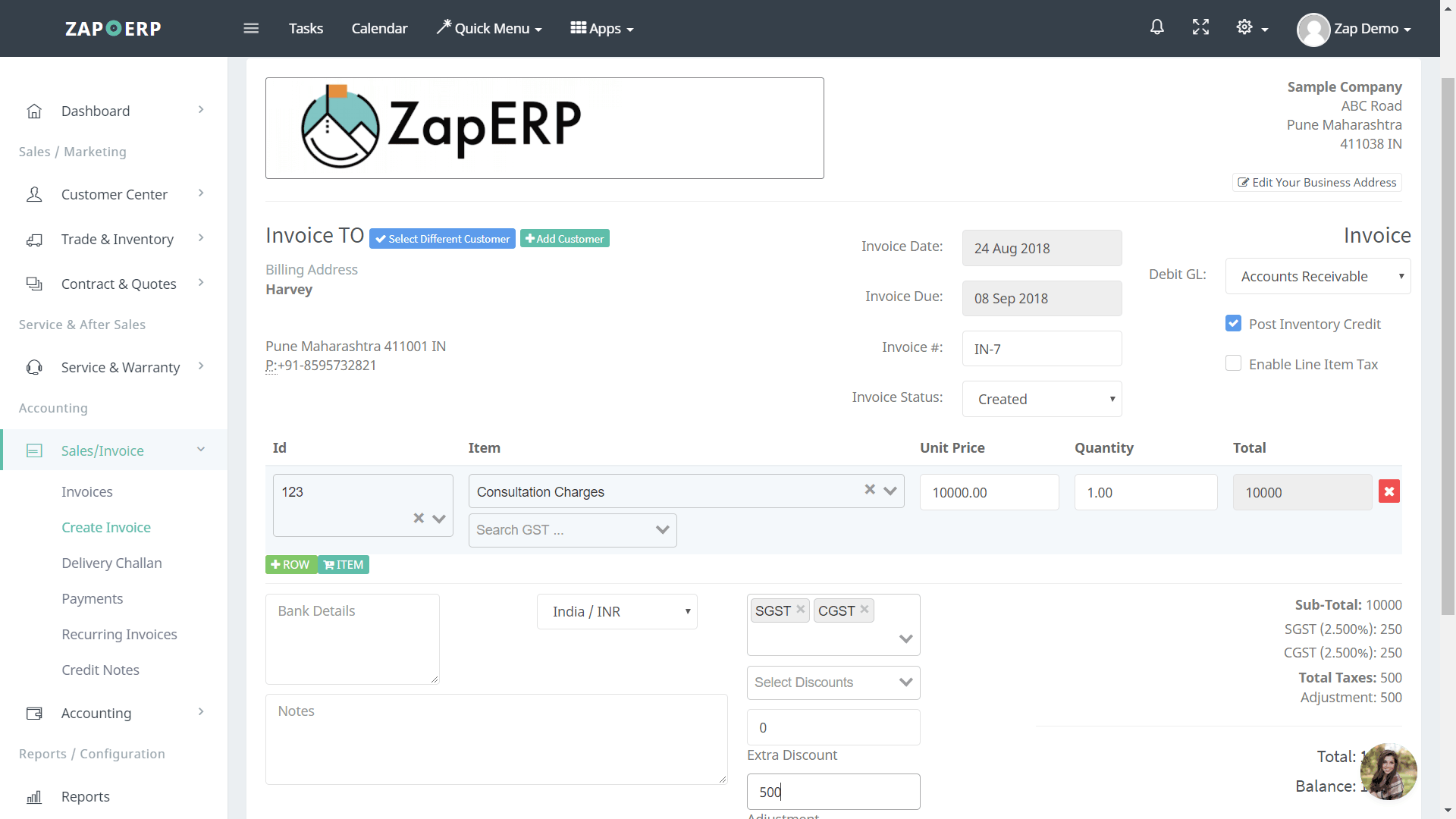The image size is (1456, 819).
Task: Open the Calendar menu item
Action: (x=379, y=28)
